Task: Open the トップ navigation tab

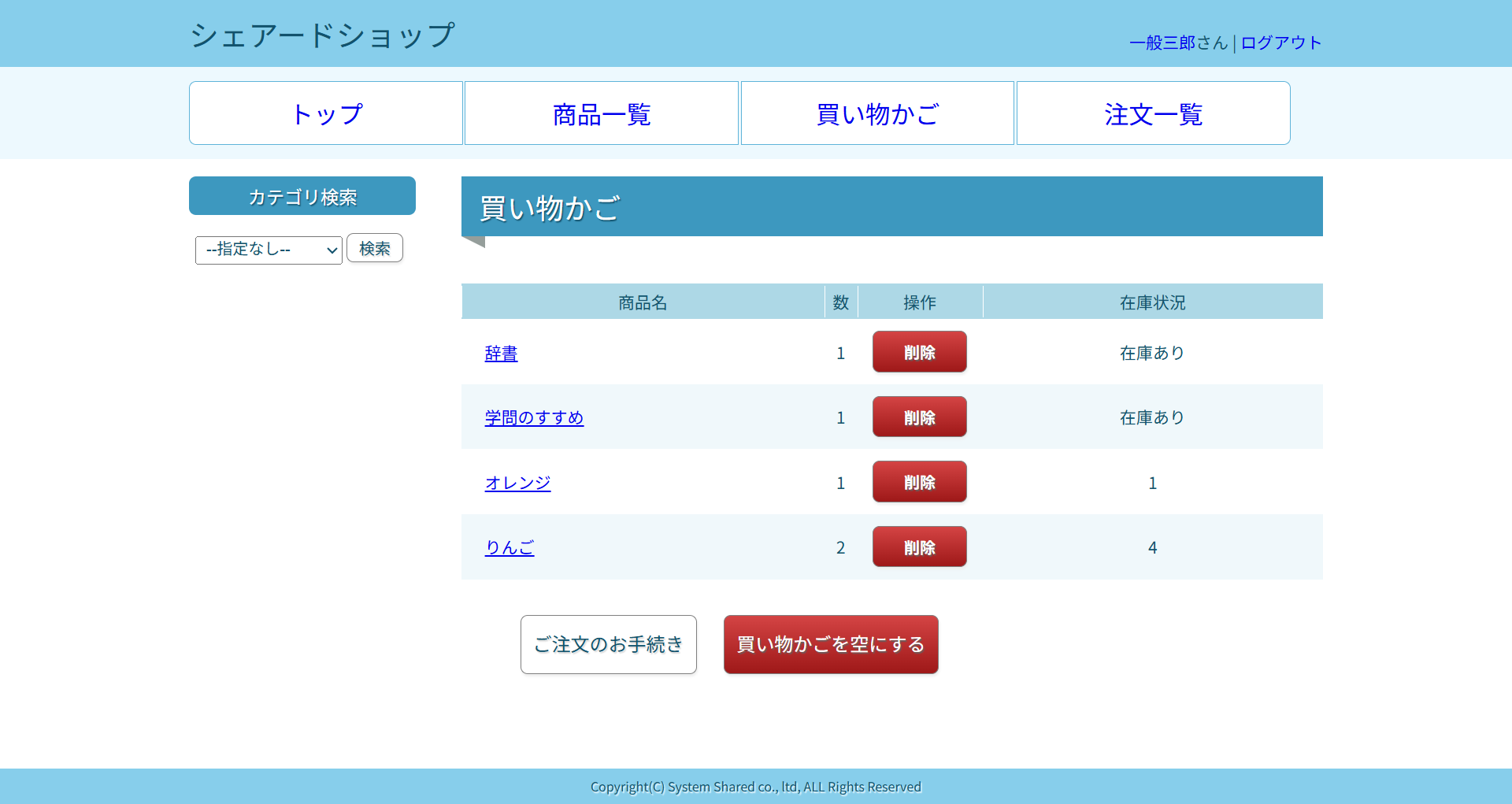Action: [x=326, y=113]
